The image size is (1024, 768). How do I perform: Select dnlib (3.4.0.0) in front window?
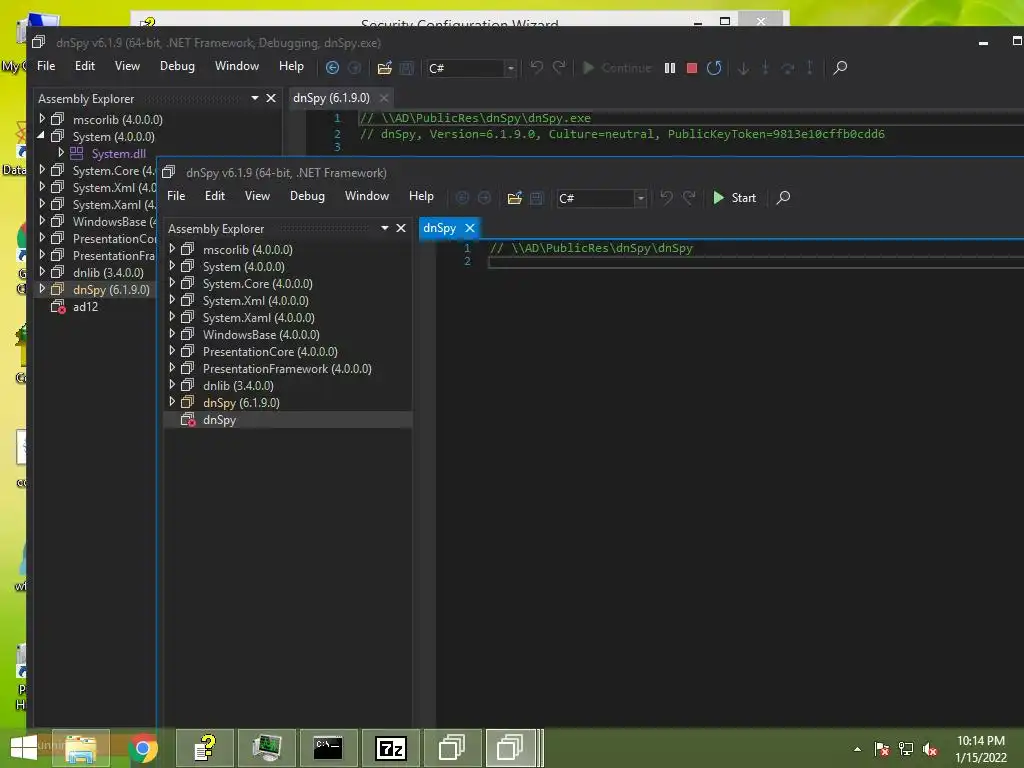click(x=238, y=386)
